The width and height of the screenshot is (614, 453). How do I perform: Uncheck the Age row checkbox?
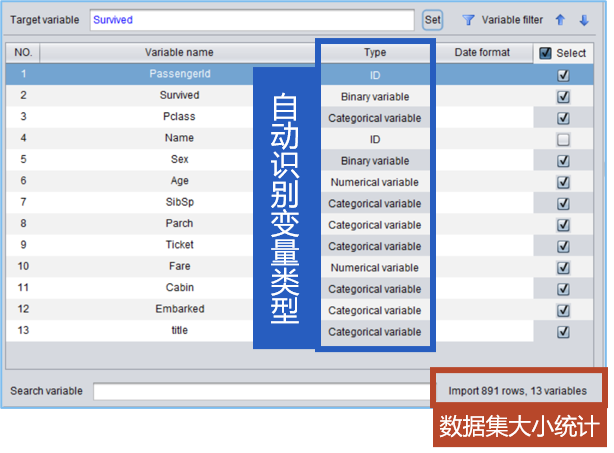pyautogui.click(x=563, y=182)
